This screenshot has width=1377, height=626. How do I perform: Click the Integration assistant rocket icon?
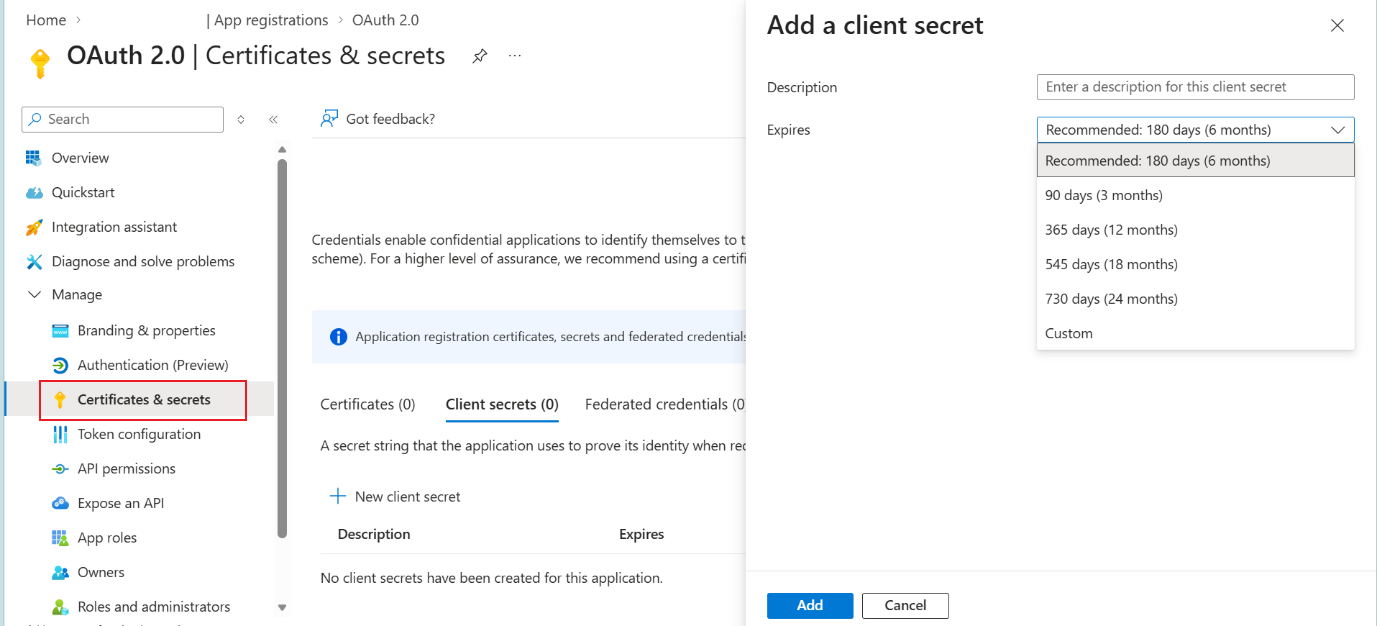click(x=34, y=227)
